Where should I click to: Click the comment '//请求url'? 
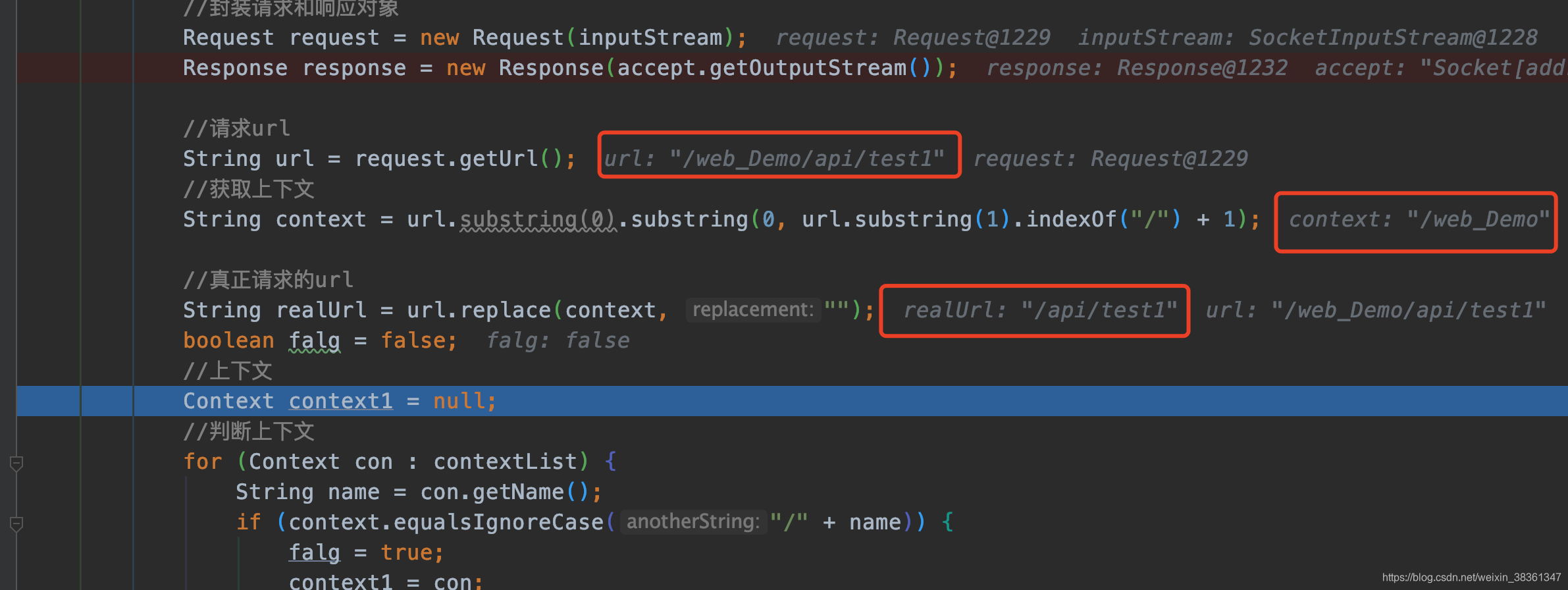[236, 128]
